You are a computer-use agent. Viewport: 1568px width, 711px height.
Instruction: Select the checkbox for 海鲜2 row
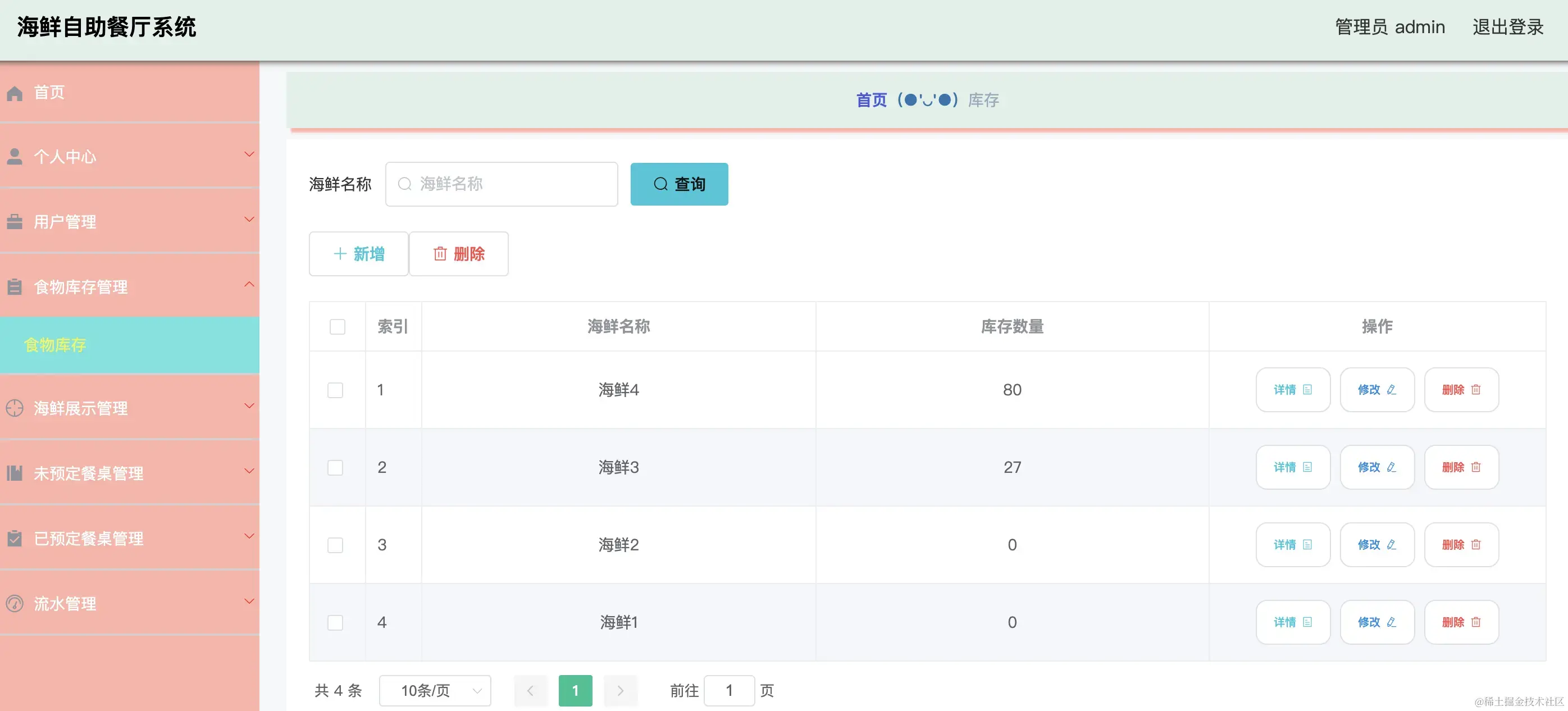pos(335,545)
